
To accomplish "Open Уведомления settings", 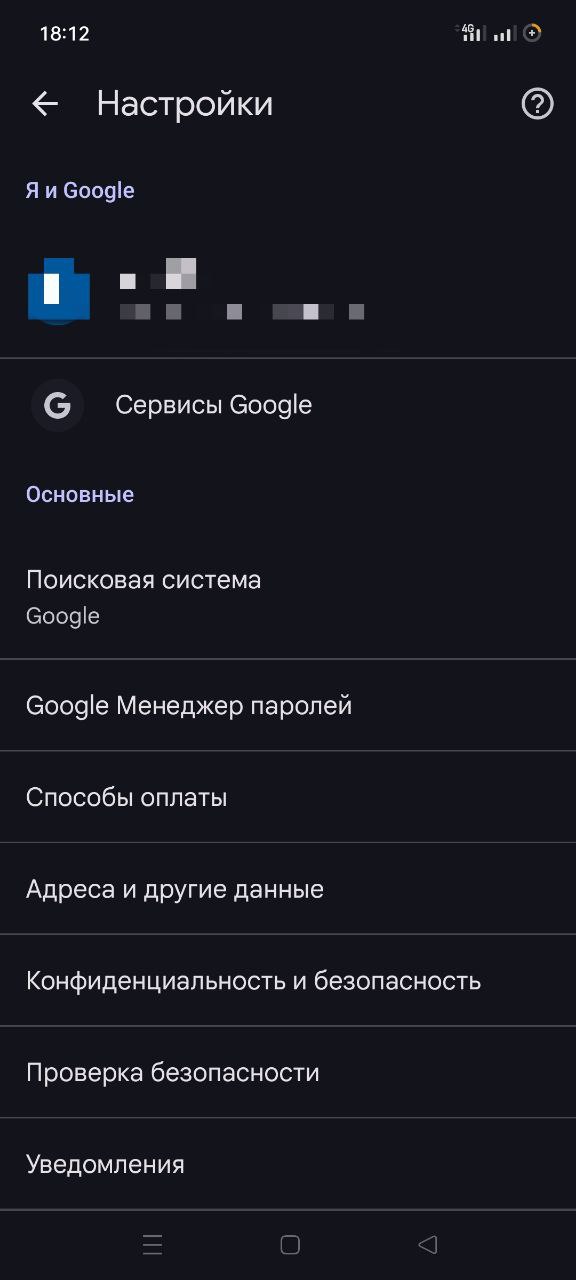I will click(288, 1164).
